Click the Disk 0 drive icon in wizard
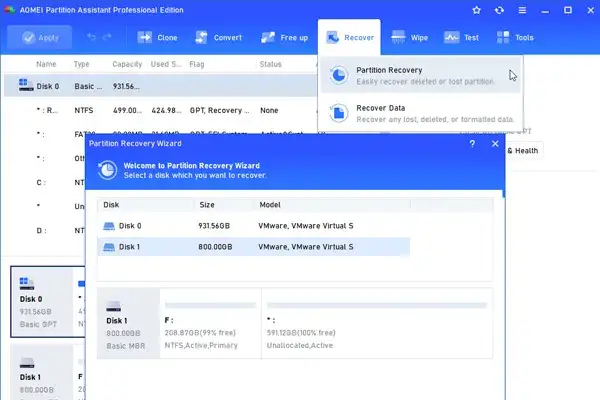 (109, 226)
